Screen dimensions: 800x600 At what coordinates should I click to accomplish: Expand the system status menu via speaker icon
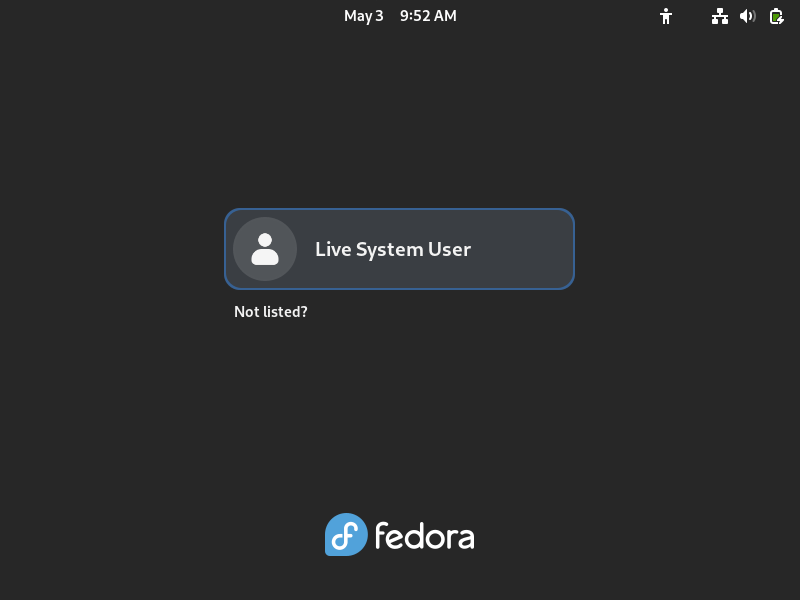747,16
